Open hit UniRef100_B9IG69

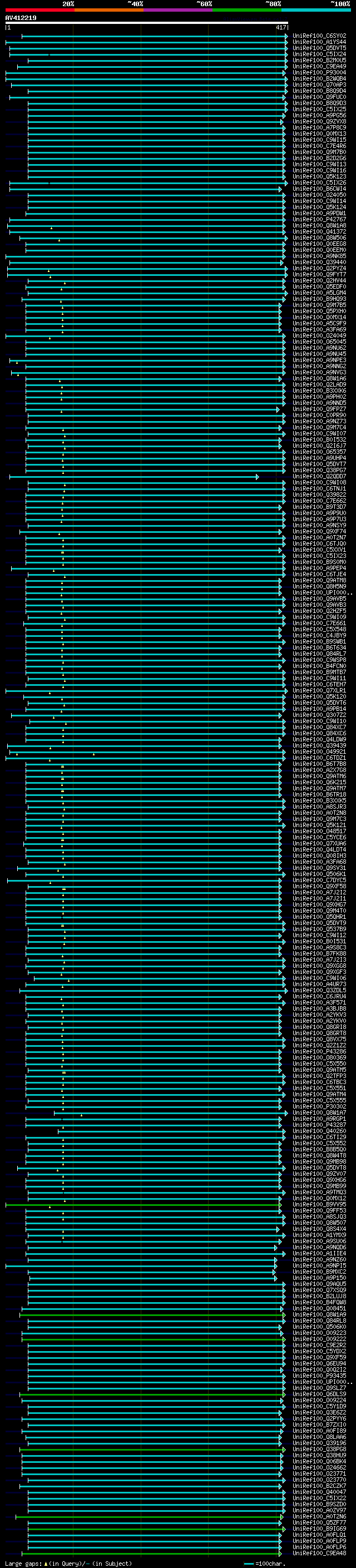pyautogui.click(x=319, y=1529)
